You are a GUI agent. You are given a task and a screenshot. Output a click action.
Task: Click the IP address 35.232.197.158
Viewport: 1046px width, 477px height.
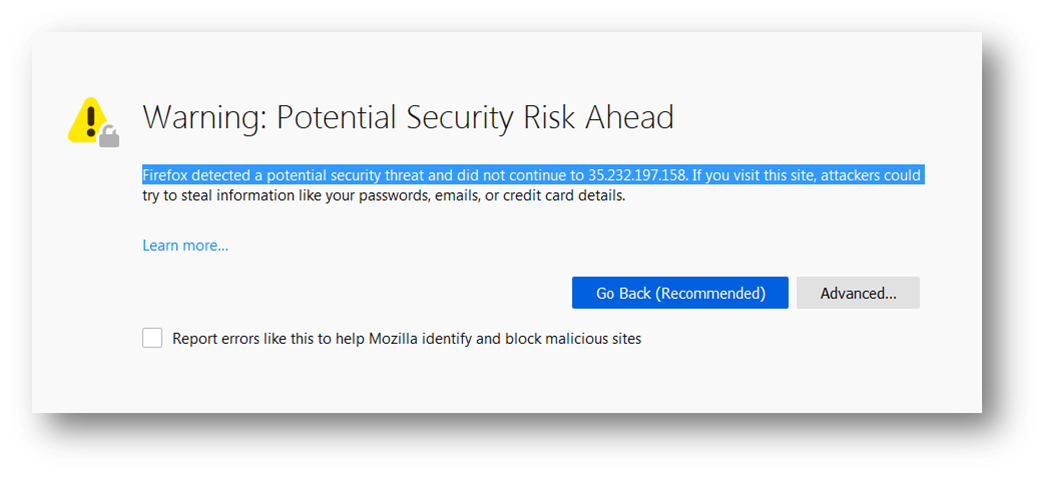tap(636, 176)
